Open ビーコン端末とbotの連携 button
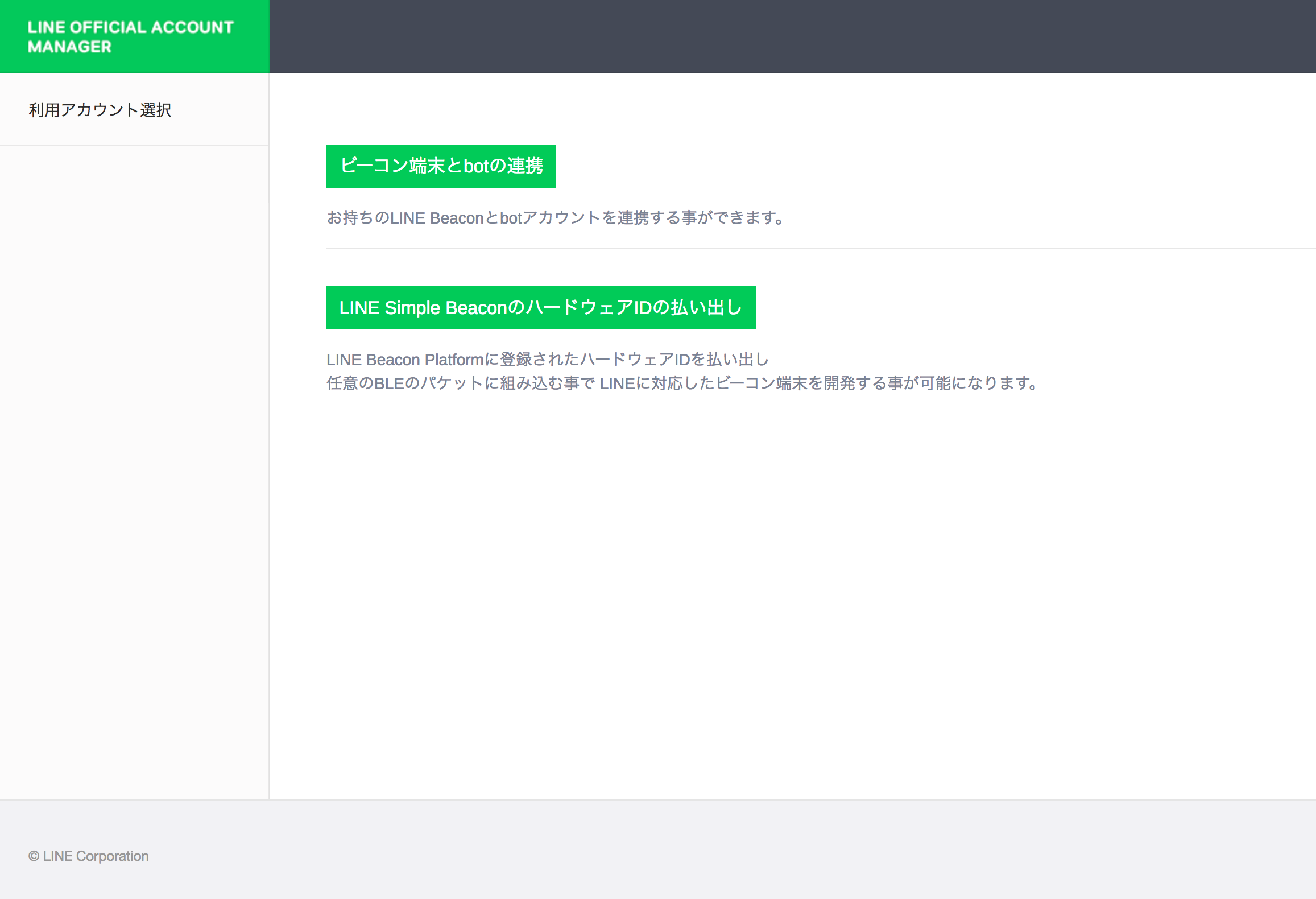 441,166
